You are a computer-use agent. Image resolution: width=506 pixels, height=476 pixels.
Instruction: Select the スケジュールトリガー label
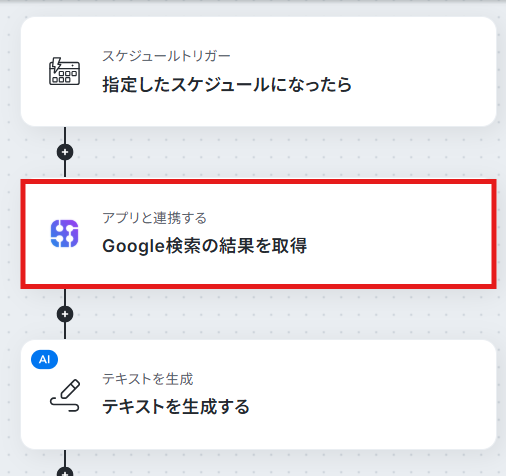click(166, 56)
